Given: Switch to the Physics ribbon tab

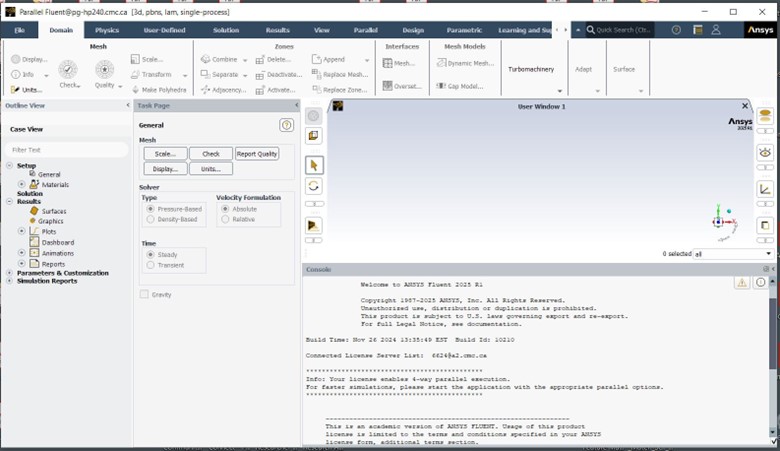Looking at the screenshot, I should 107,30.
